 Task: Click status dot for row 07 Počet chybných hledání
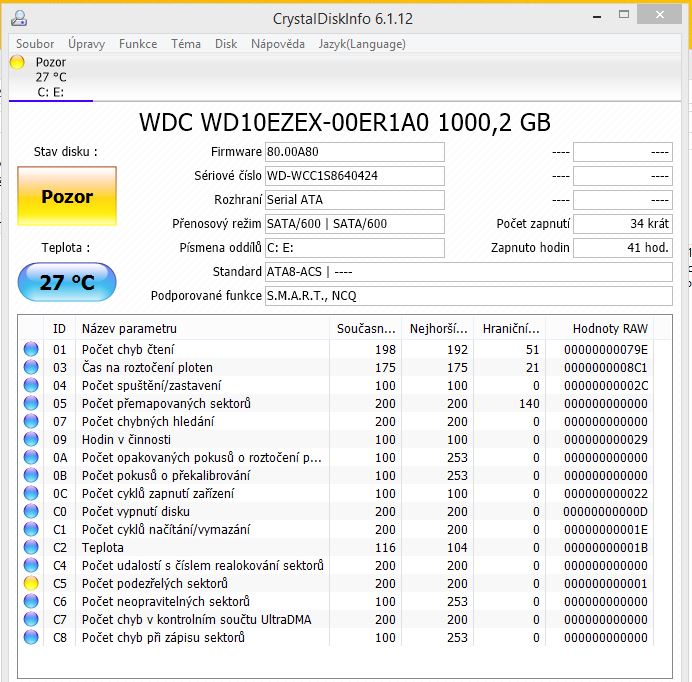click(x=31, y=421)
